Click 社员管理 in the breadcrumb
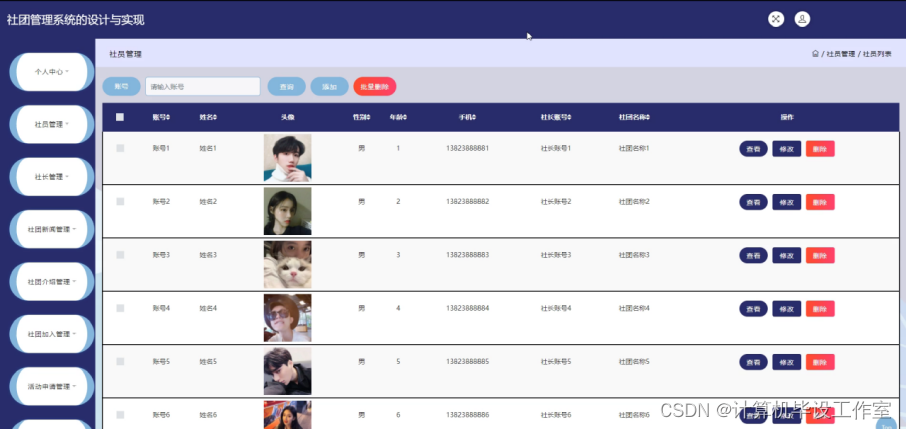Screen dimensions: 906x429 pyautogui.click(x=840, y=54)
